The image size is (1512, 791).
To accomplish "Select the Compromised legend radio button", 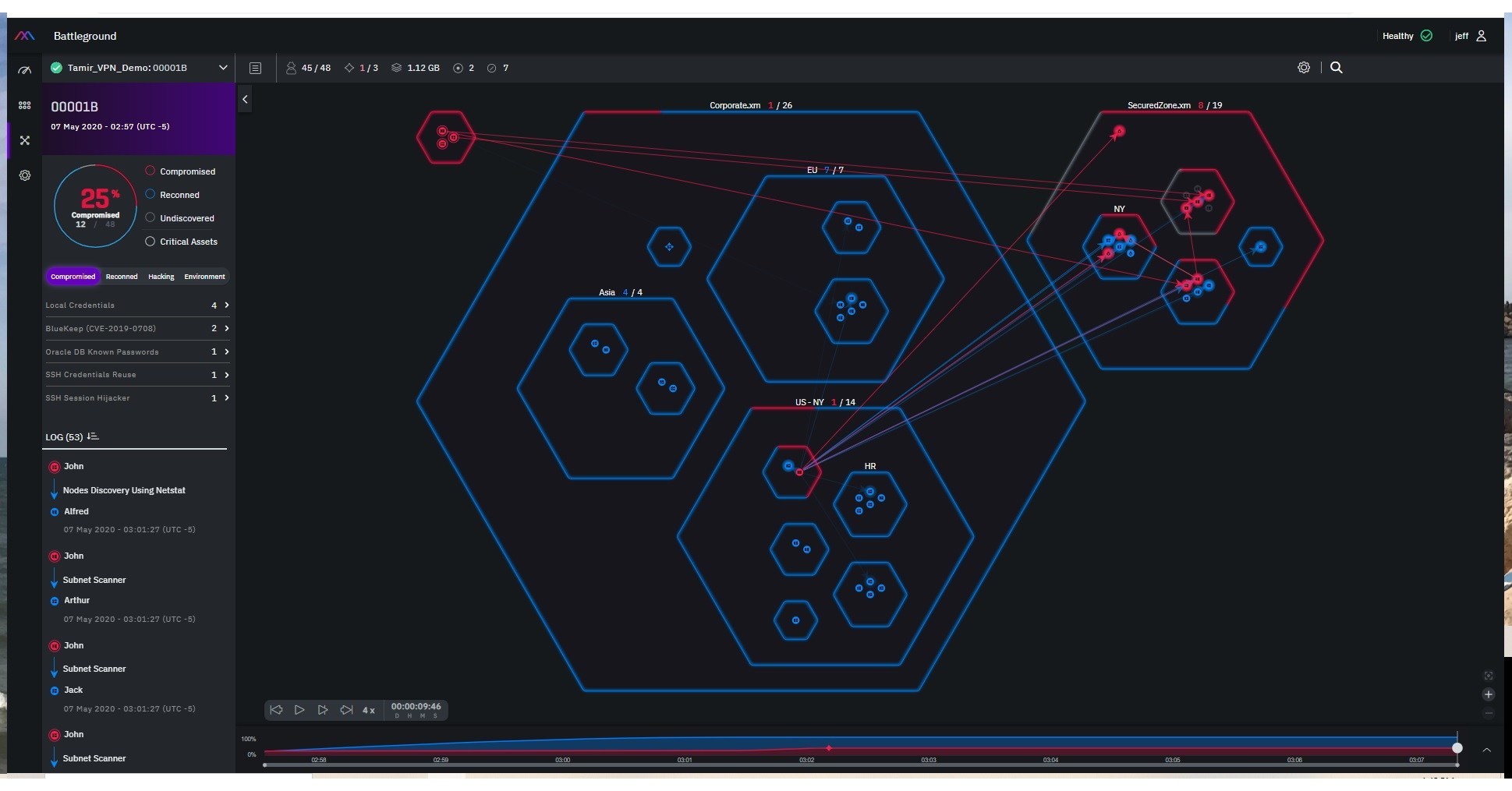I will pyautogui.click(x=149, y=171).
